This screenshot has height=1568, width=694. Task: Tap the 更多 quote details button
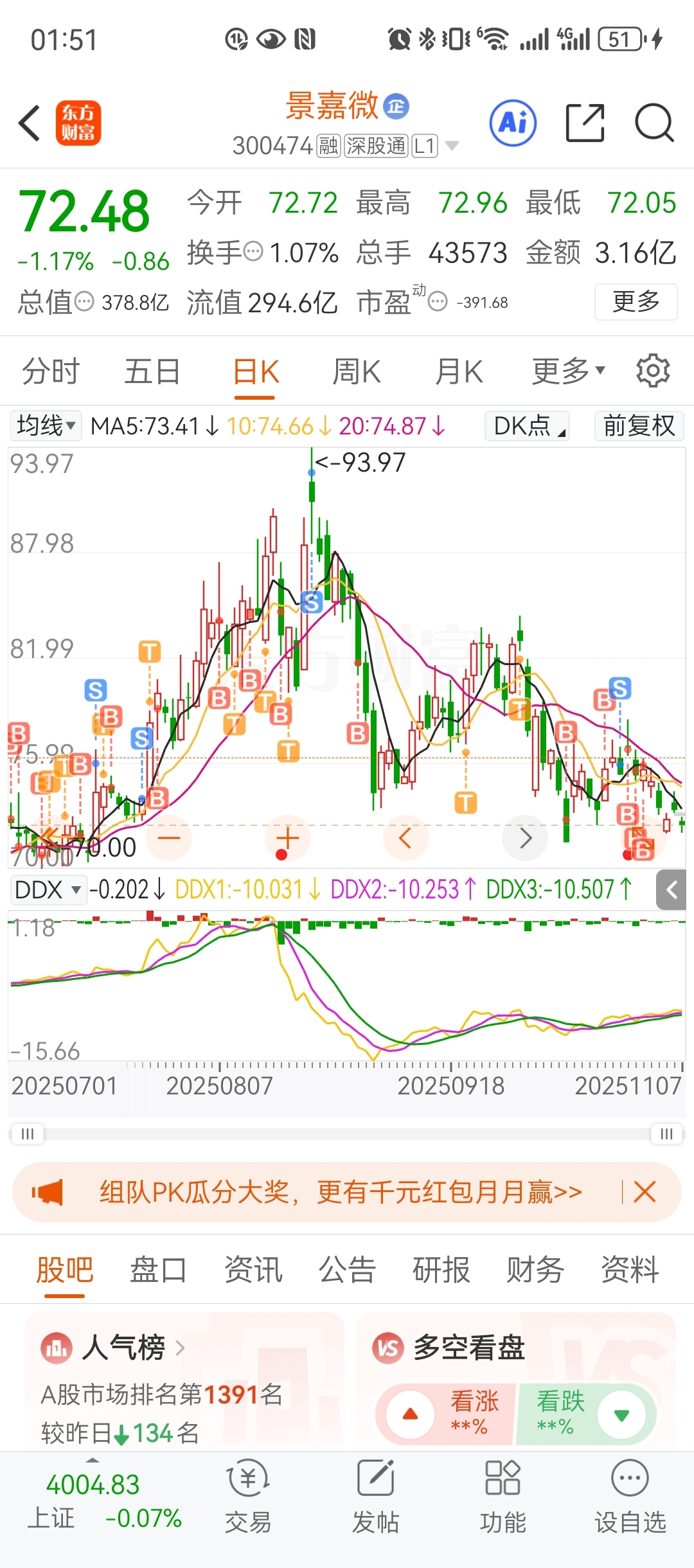coord(636,301)
